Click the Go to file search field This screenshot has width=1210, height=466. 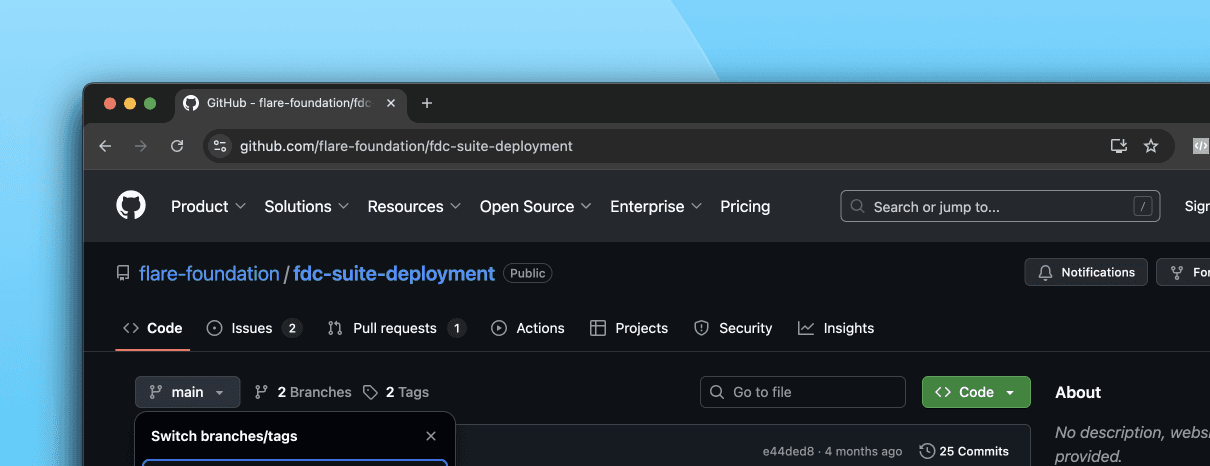pyautogui.click(x=803, y=392)
